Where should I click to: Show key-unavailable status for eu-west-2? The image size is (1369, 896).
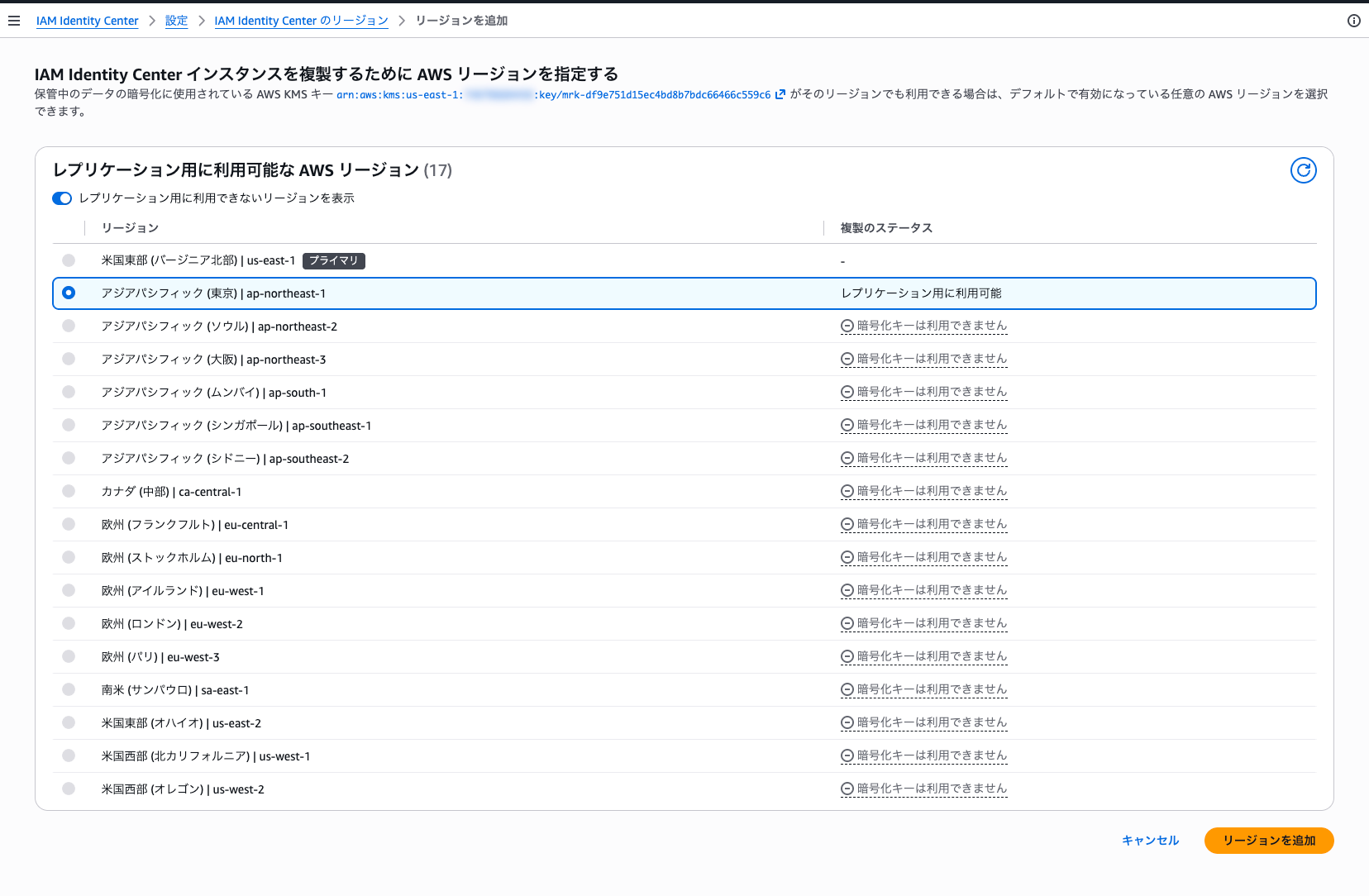924,624
